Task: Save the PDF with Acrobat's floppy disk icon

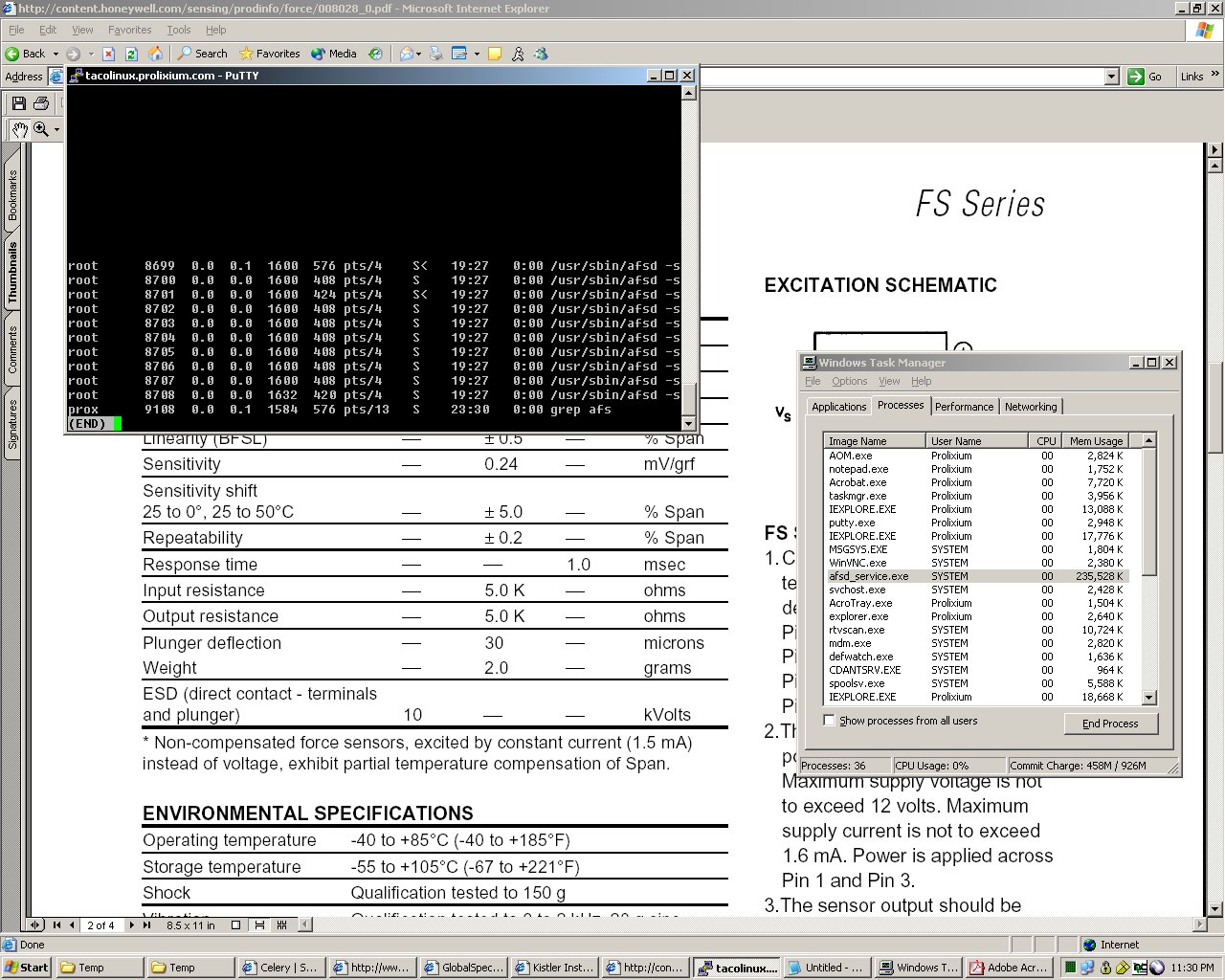Action: click(18, 103)
